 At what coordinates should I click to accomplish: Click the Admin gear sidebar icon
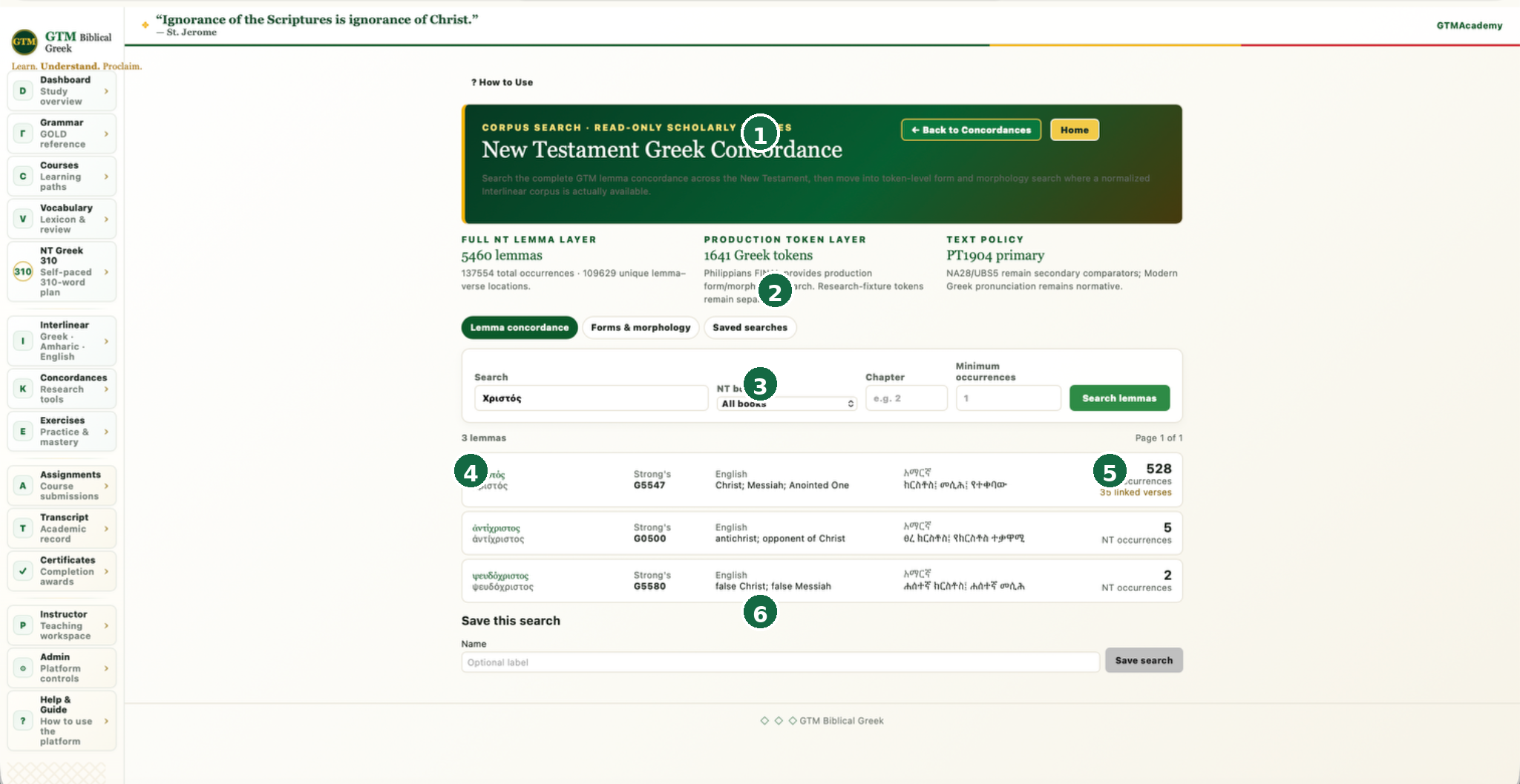pos(23,668)
